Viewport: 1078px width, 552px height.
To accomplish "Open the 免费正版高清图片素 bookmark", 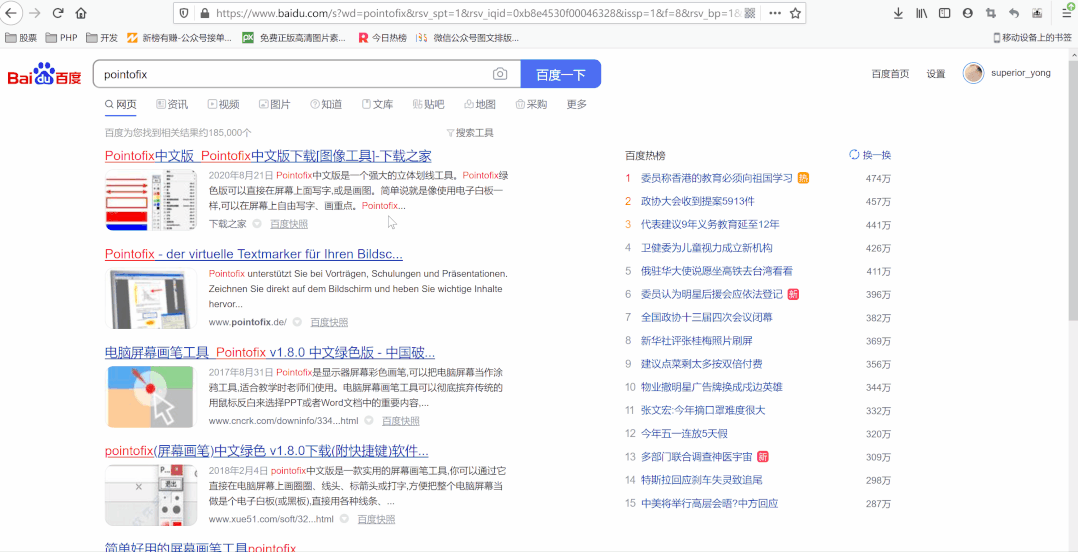I will point(294,38).
